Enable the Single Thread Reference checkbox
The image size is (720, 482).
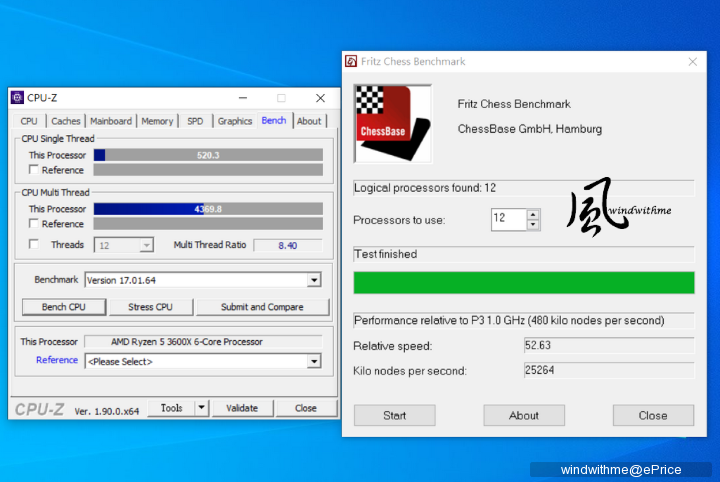(x=34, y=169)
